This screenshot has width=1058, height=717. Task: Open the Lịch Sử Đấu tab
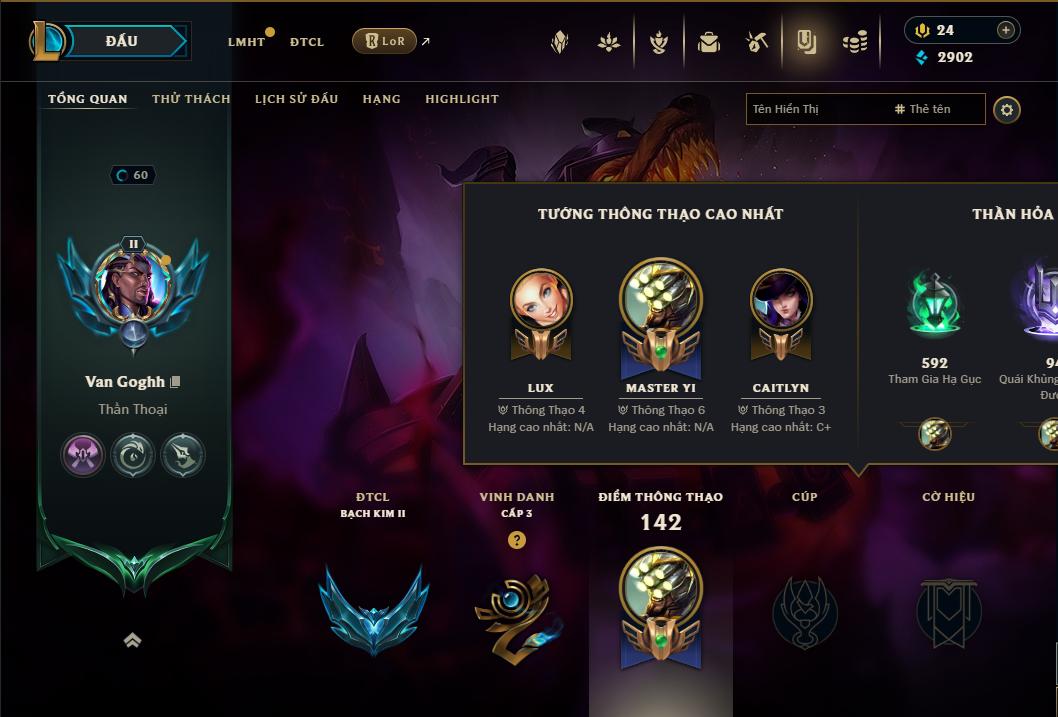click(x=296, y=99)
